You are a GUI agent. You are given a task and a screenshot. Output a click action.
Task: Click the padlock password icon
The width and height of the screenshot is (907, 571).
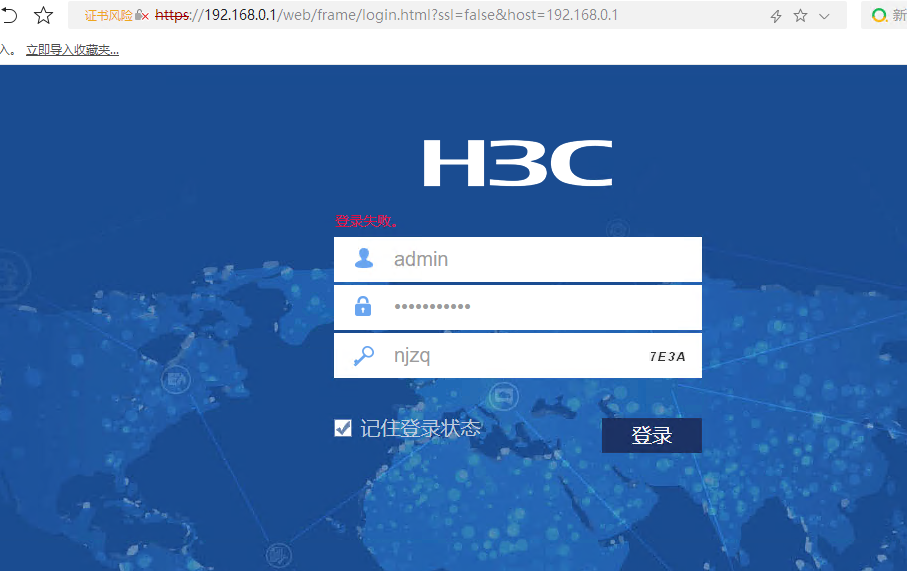point(363,306)
